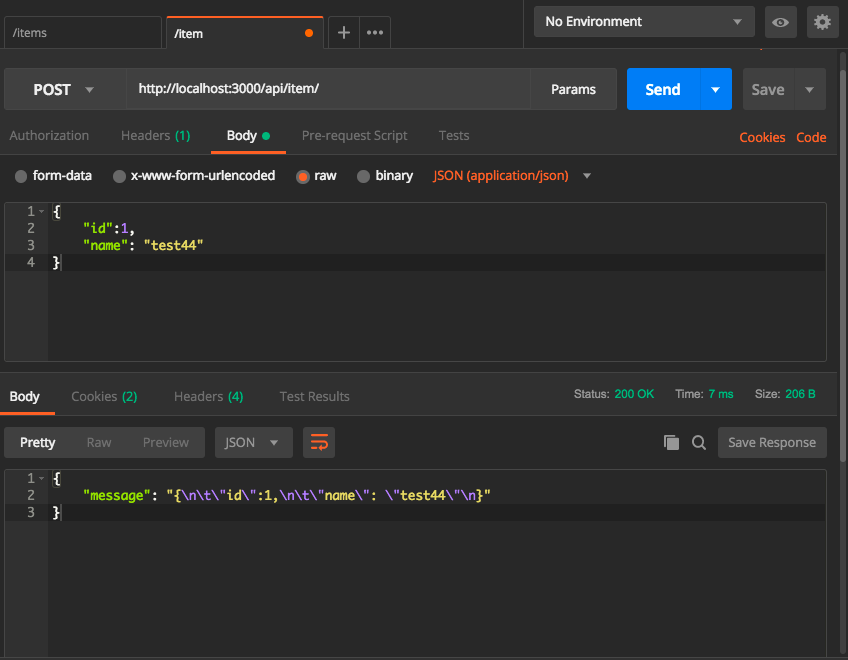Collapse response body line 1 fold arrow
848x660 pixels.
point(42,478)
